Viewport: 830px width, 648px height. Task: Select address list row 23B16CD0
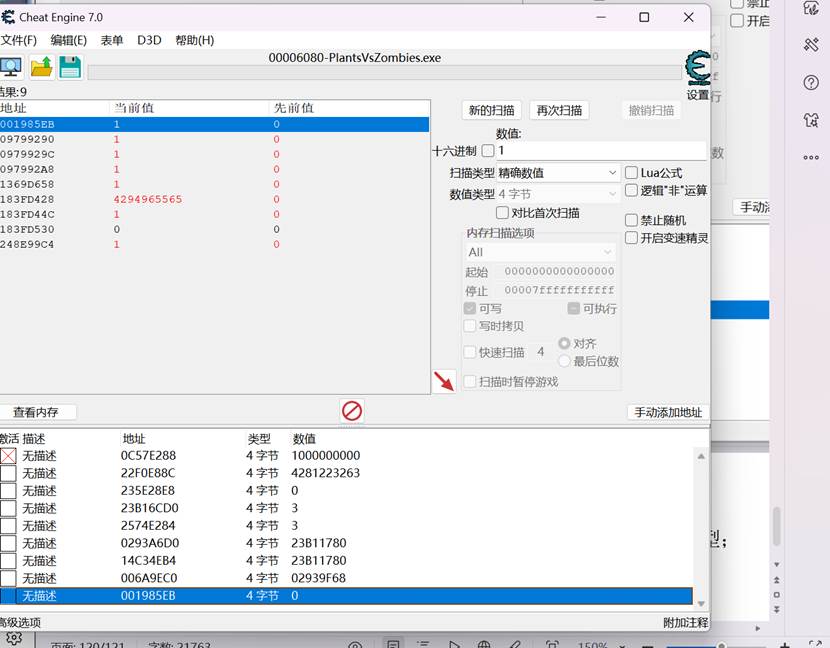click(346, 508)
